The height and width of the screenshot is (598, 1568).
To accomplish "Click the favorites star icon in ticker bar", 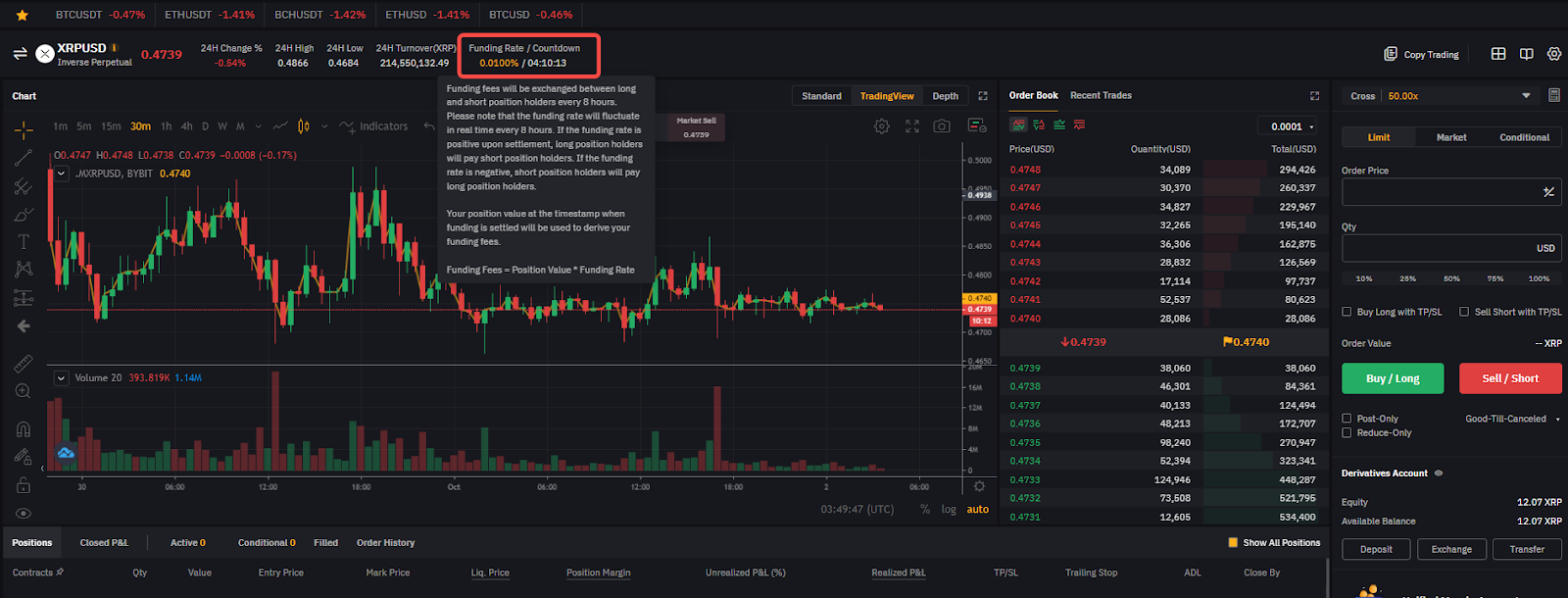I will pyautogui.click(x=22, y=15).
